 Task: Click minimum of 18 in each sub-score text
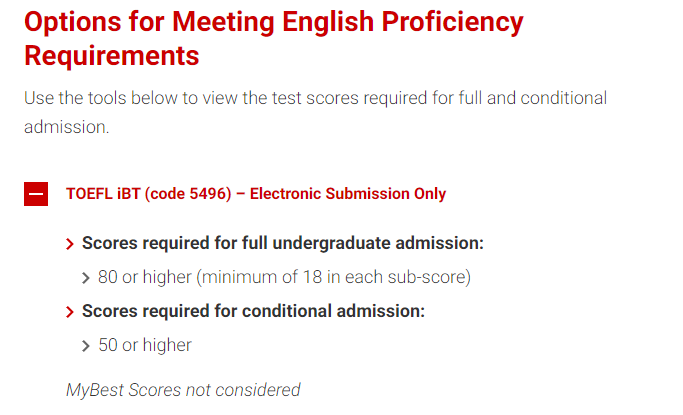(334, 277)
